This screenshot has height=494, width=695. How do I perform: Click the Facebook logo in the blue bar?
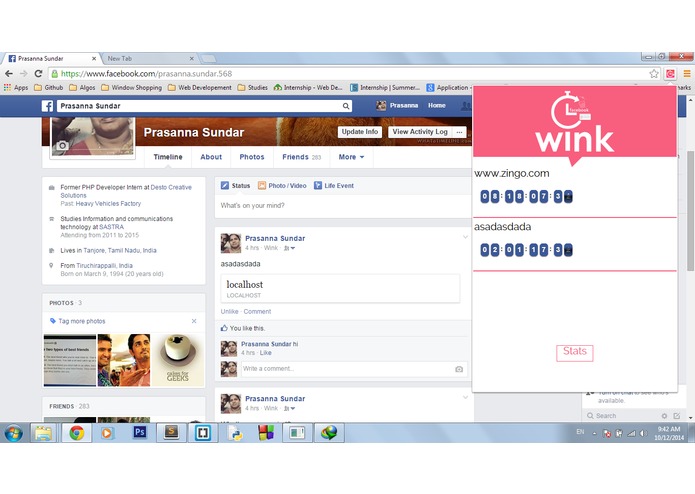point(47,106)
